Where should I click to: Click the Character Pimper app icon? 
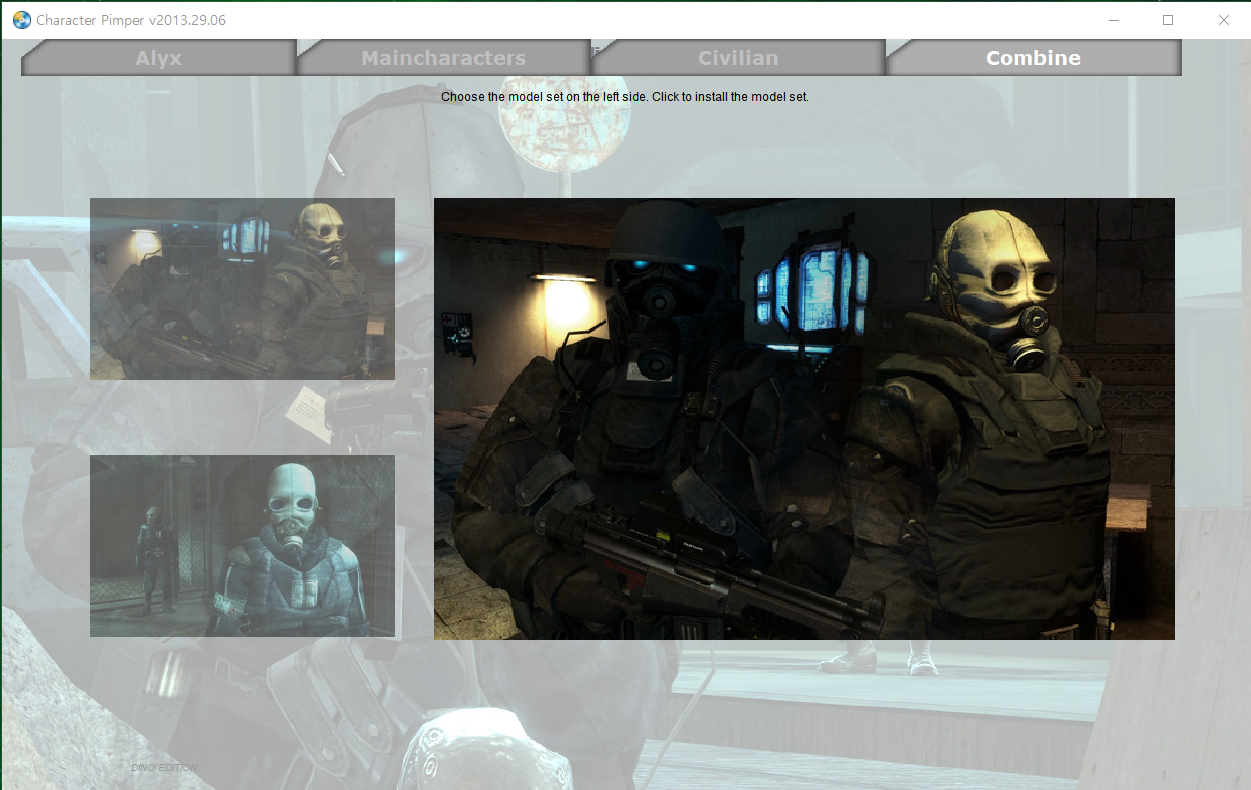coord(21,20)
